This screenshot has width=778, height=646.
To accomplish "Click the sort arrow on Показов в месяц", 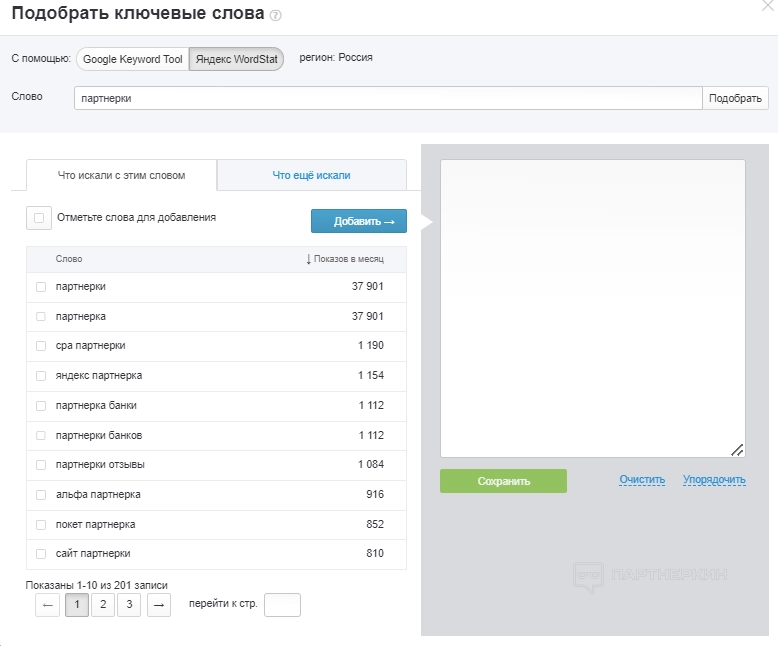I will tap(309, 259).
